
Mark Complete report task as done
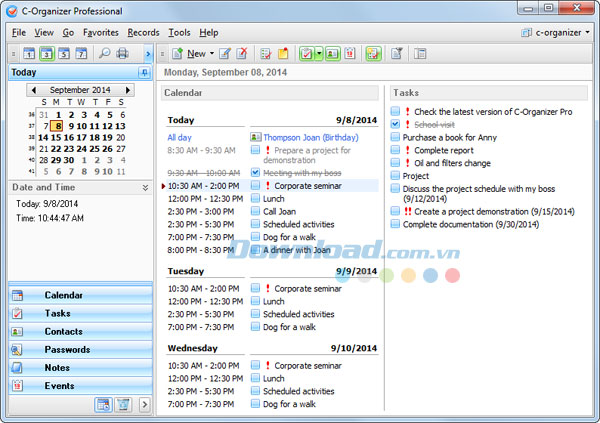396,150
